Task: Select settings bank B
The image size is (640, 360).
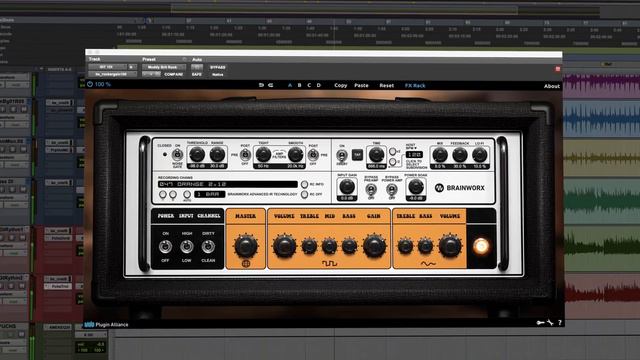Action: 300,85
